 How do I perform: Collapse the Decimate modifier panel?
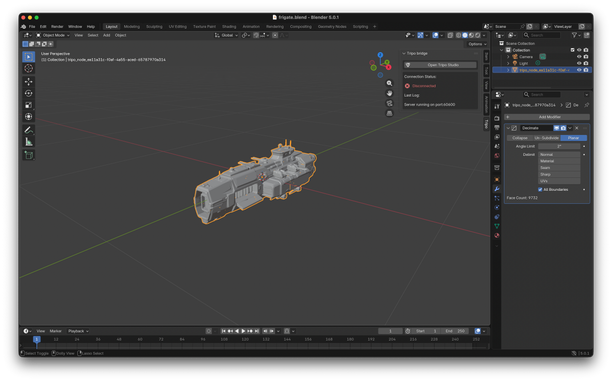click(x=508, y=128)
